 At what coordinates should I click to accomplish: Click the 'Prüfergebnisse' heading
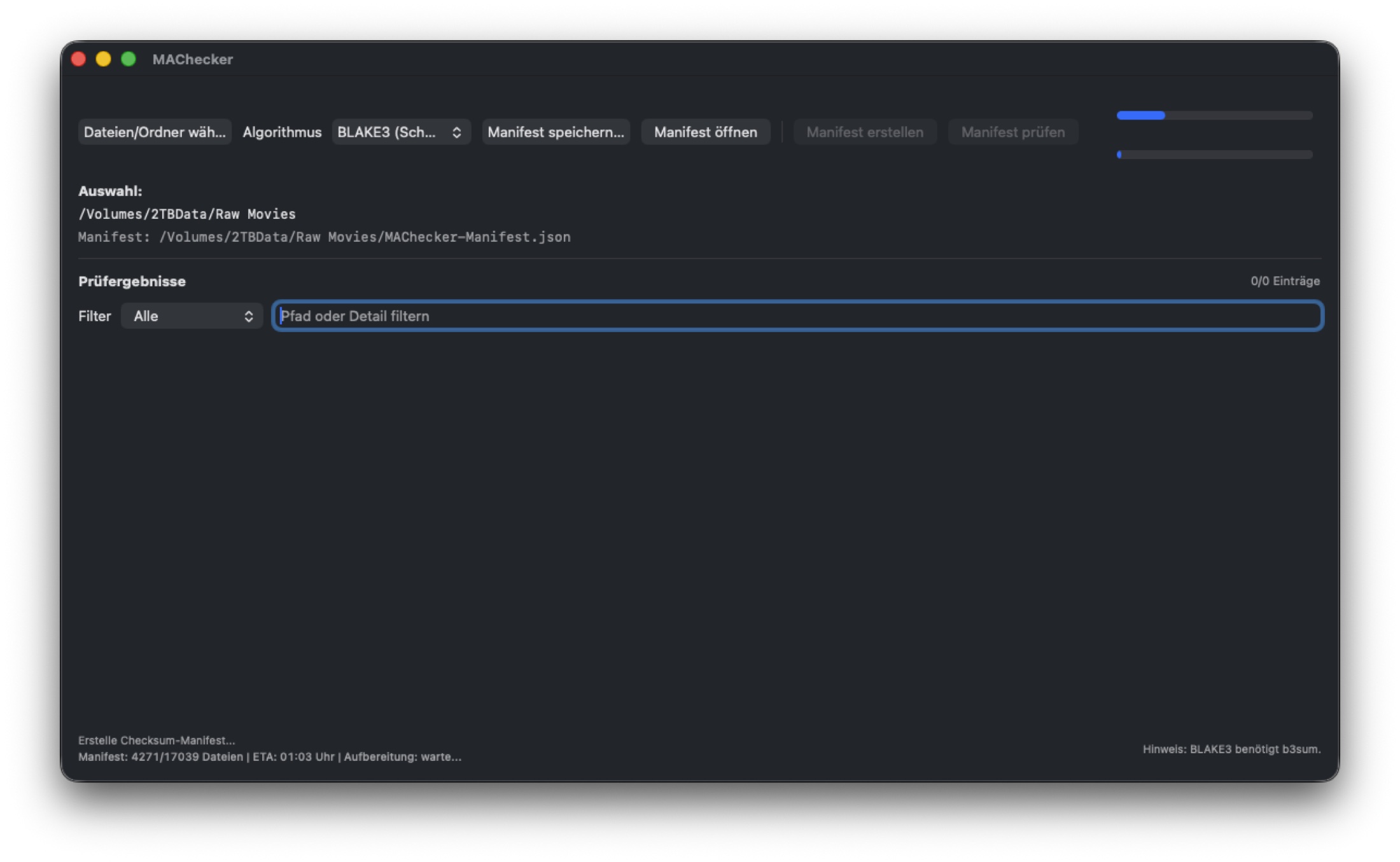[132, 281]
